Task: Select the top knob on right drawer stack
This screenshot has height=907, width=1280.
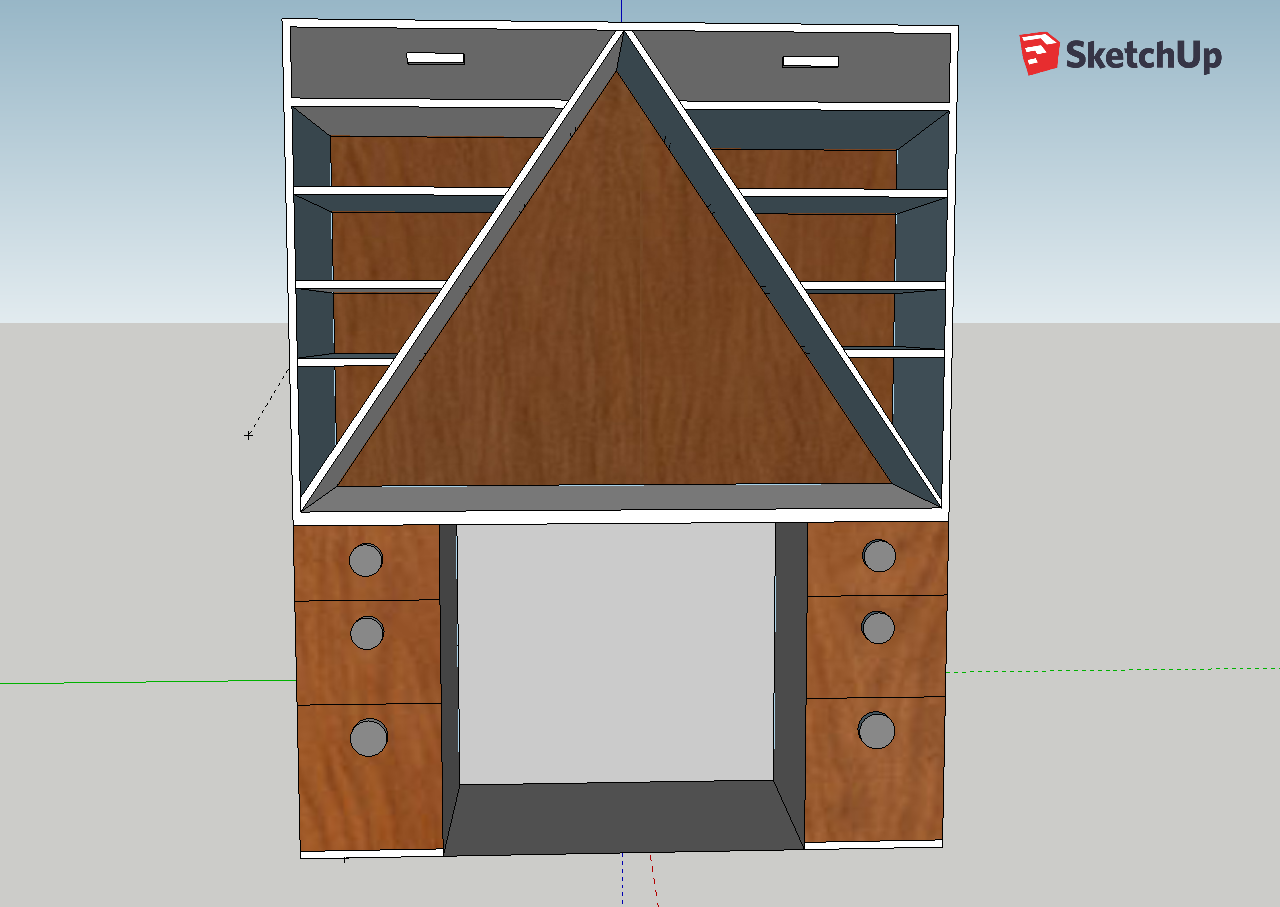Action: [879, 555]
